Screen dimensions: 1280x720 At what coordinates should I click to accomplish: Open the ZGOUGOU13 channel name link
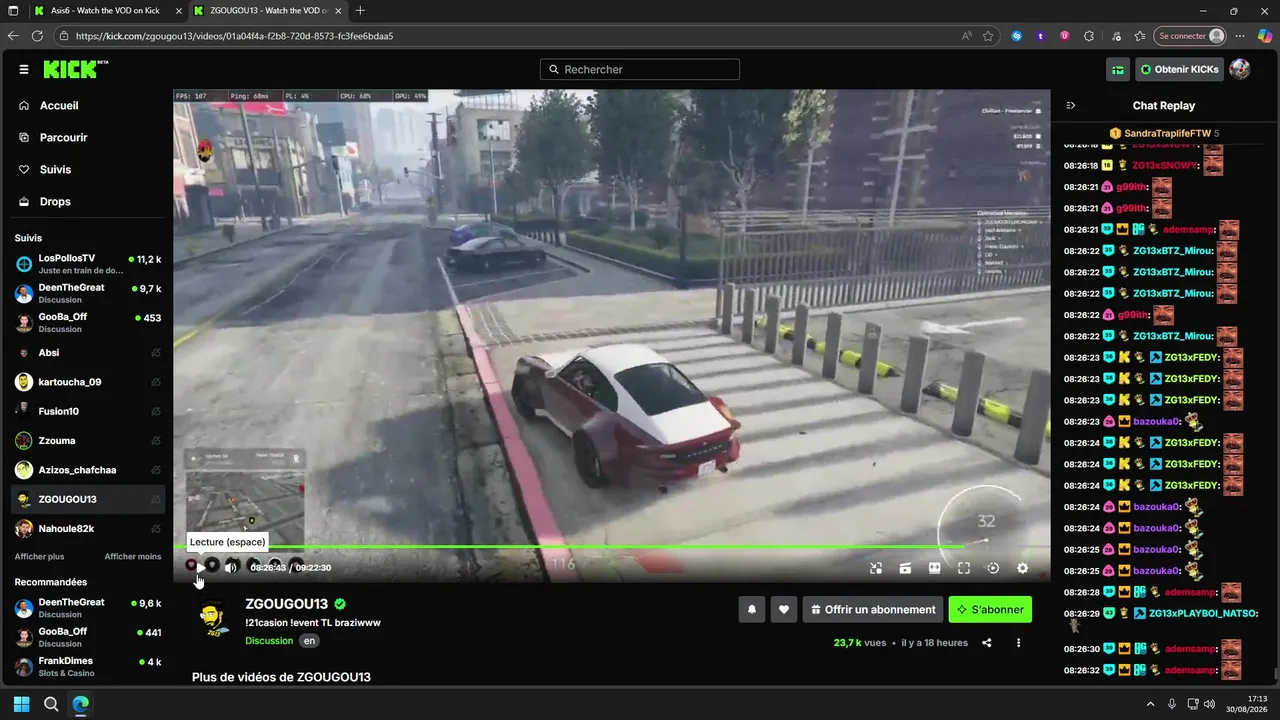point(287,604)
